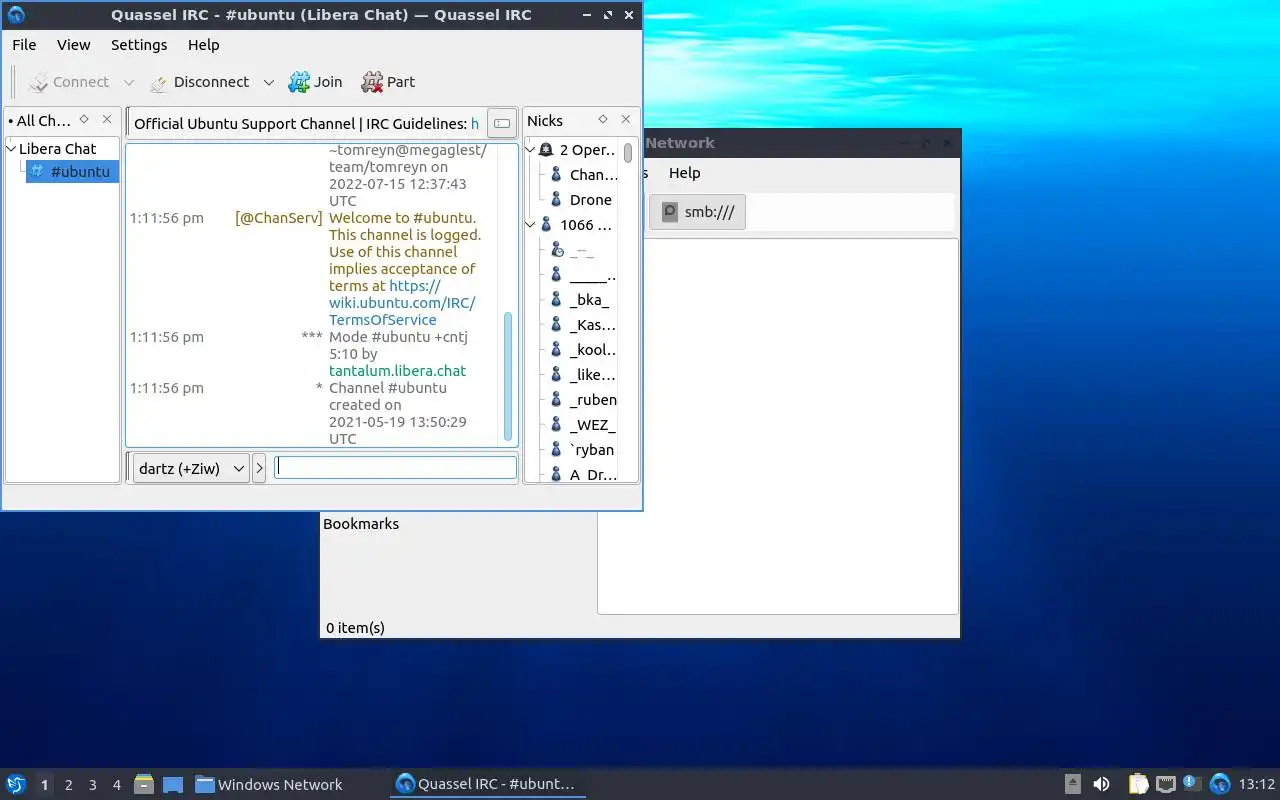Select the _like… nick
This screenshot has height=800, width=1280.
tap(592, 375)
